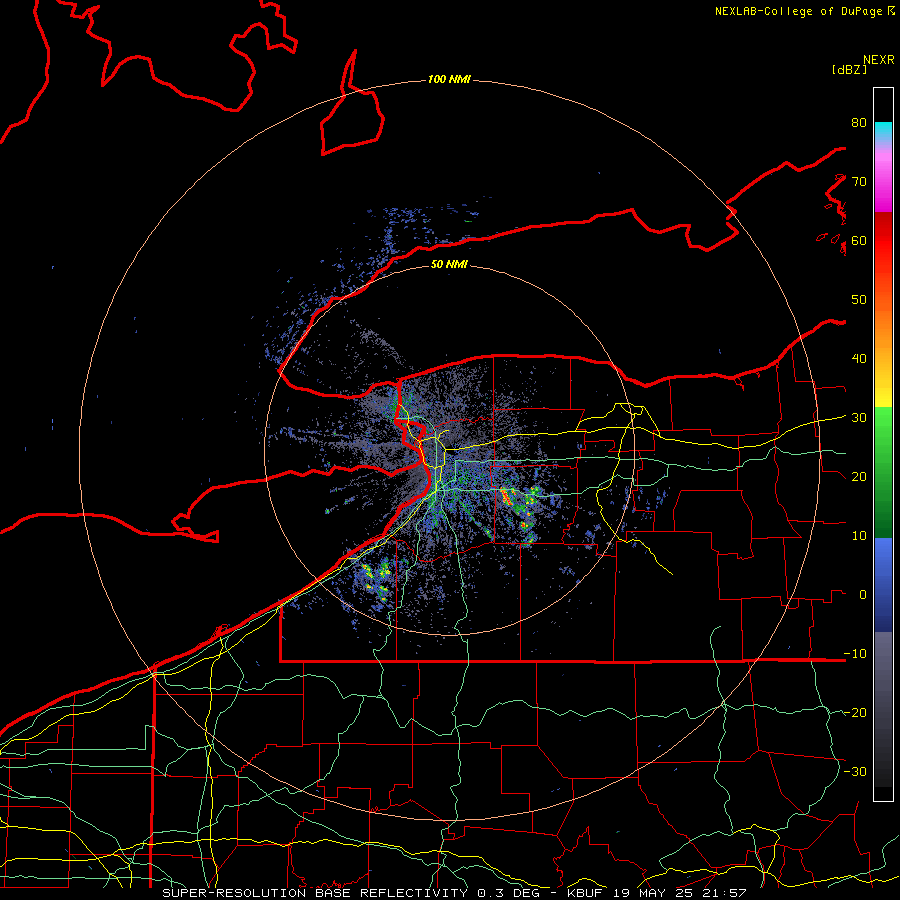Click the 40 value on the dBZ scale
The width and height of the screenshot is (900, 900).
[859, 359]
